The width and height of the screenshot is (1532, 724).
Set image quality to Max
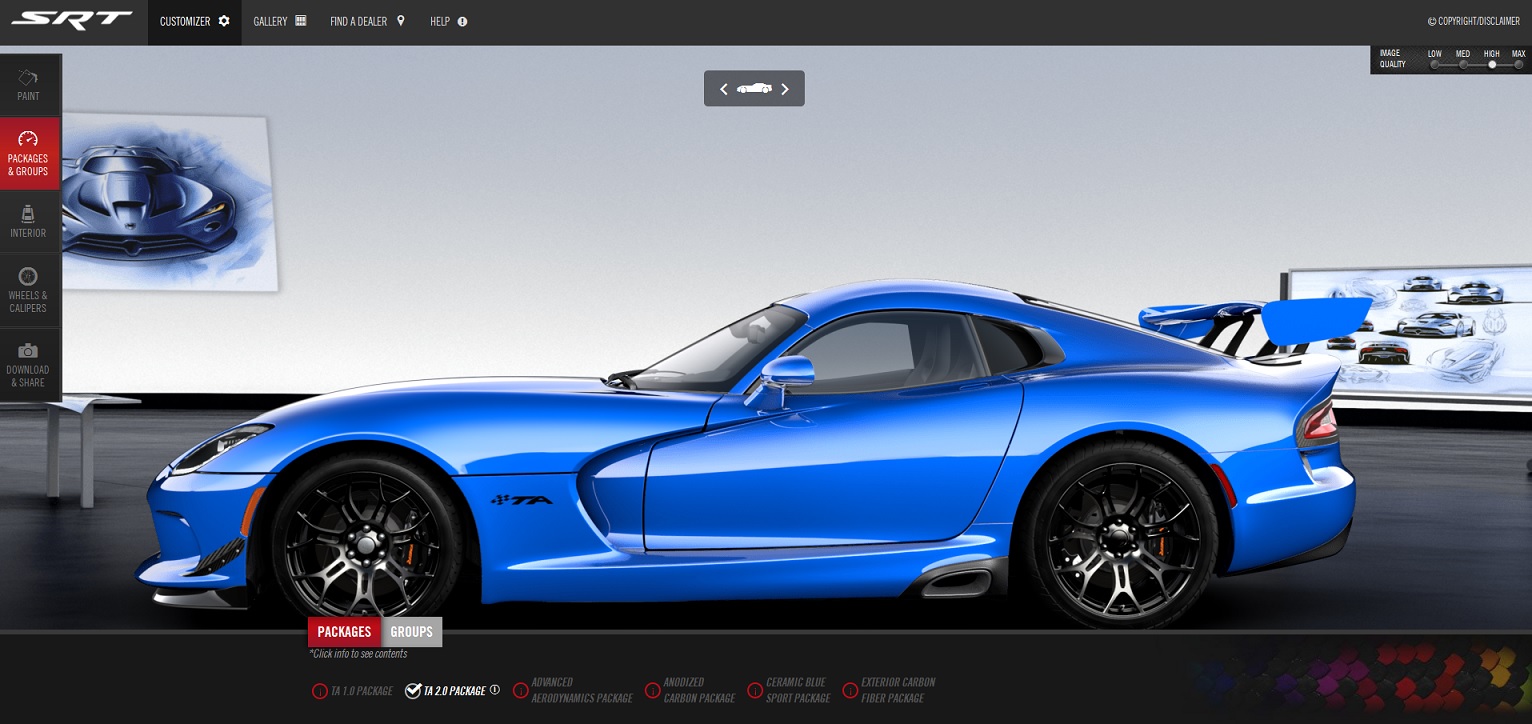[1519, 65]
